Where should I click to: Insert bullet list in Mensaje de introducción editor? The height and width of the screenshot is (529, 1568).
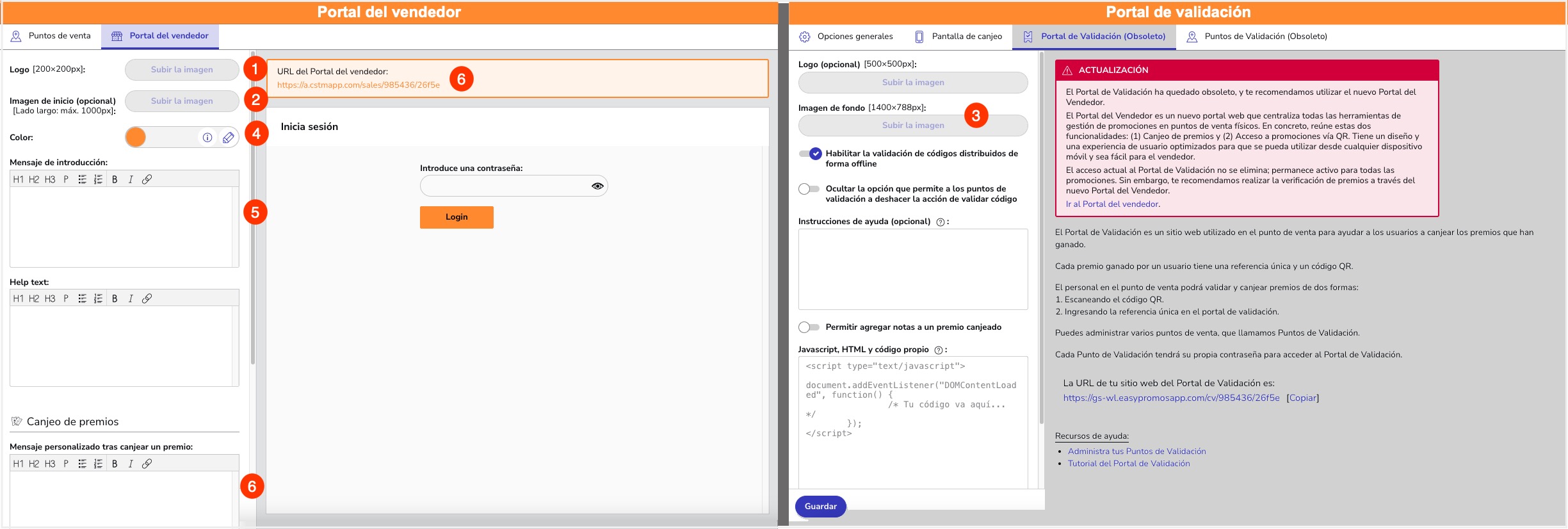click(82, 179)
